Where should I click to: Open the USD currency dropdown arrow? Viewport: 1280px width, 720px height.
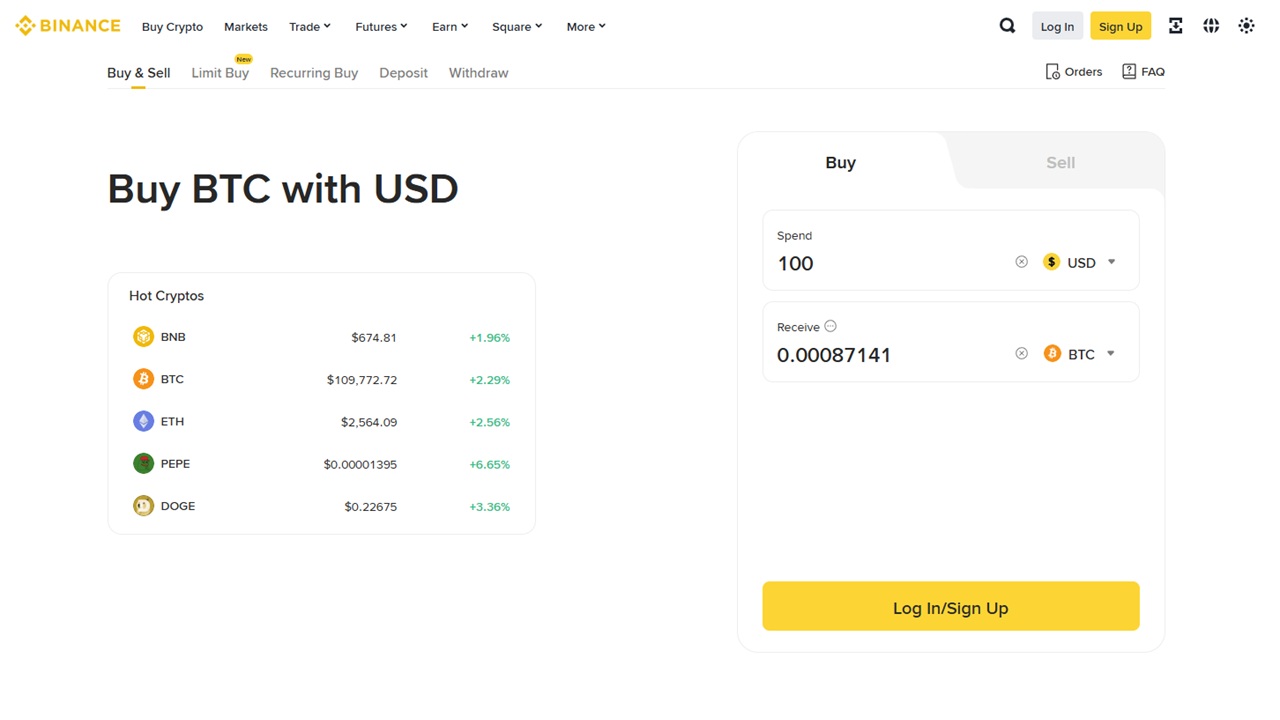point(1111,262)
